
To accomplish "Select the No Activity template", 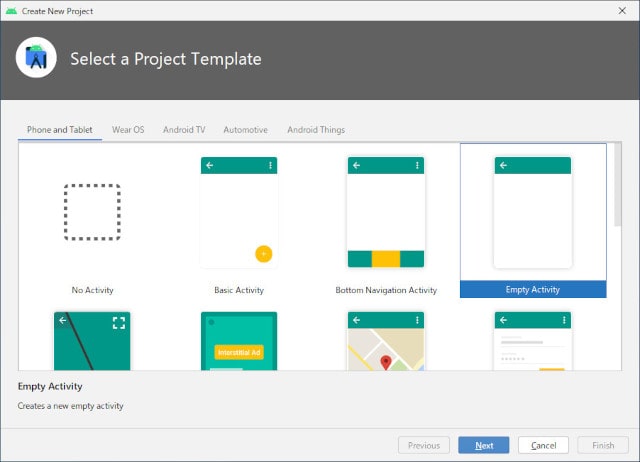I will [92, 222].
